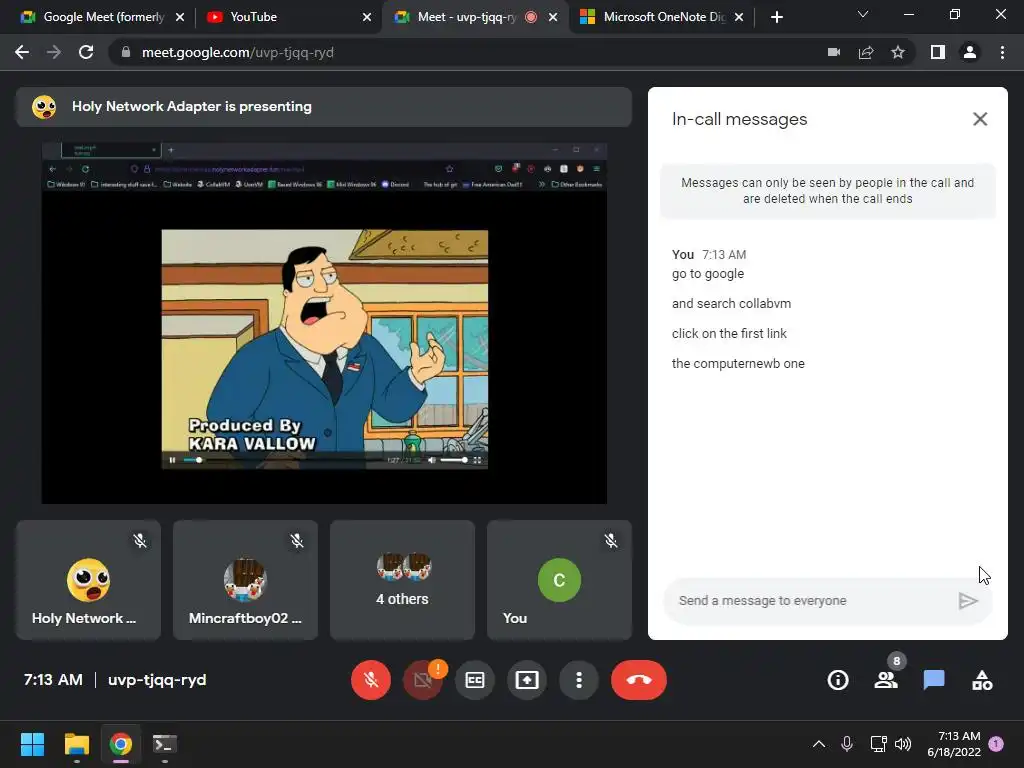Show everyone participants icon
1024x768 pixels.
click(x=886, y=680)
